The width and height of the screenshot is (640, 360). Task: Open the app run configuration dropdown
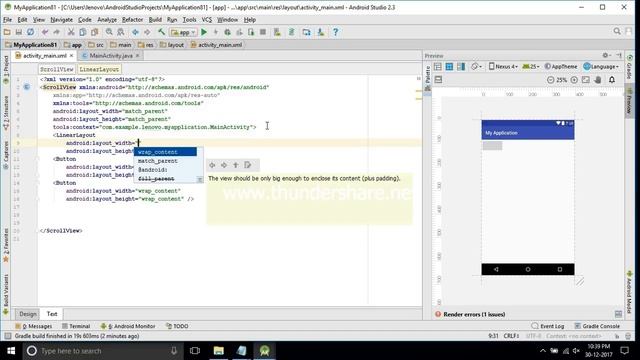click(x=184, y=32)
